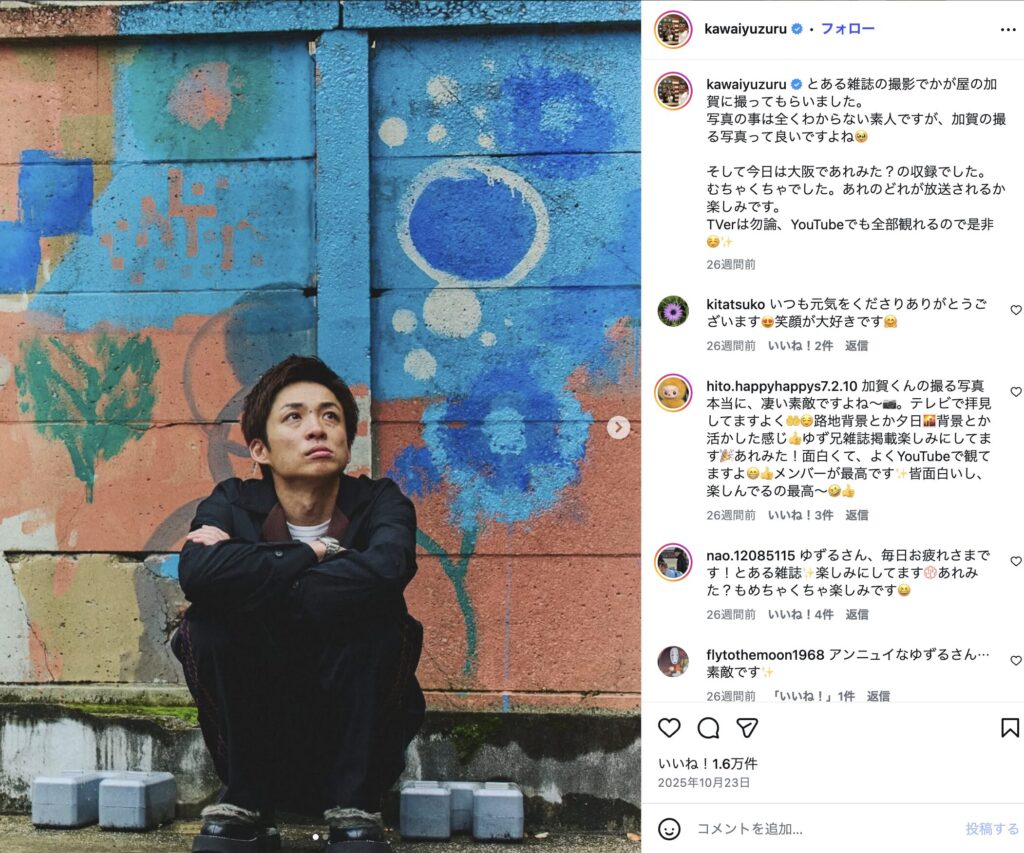The height and width of the screenshot is (853, 1024).
Task: Click the コメントを追加 comment input field
Action: [823, 829]
